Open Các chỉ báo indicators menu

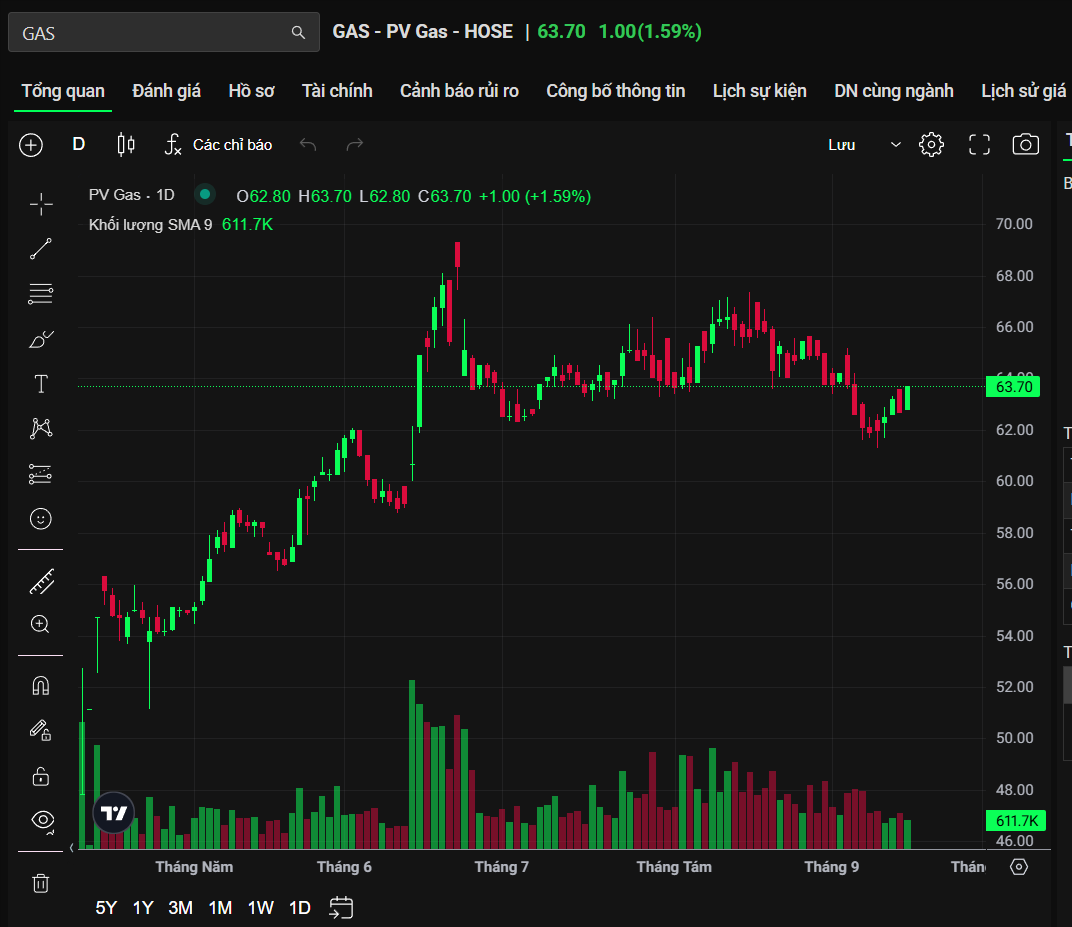coord(219,145)
